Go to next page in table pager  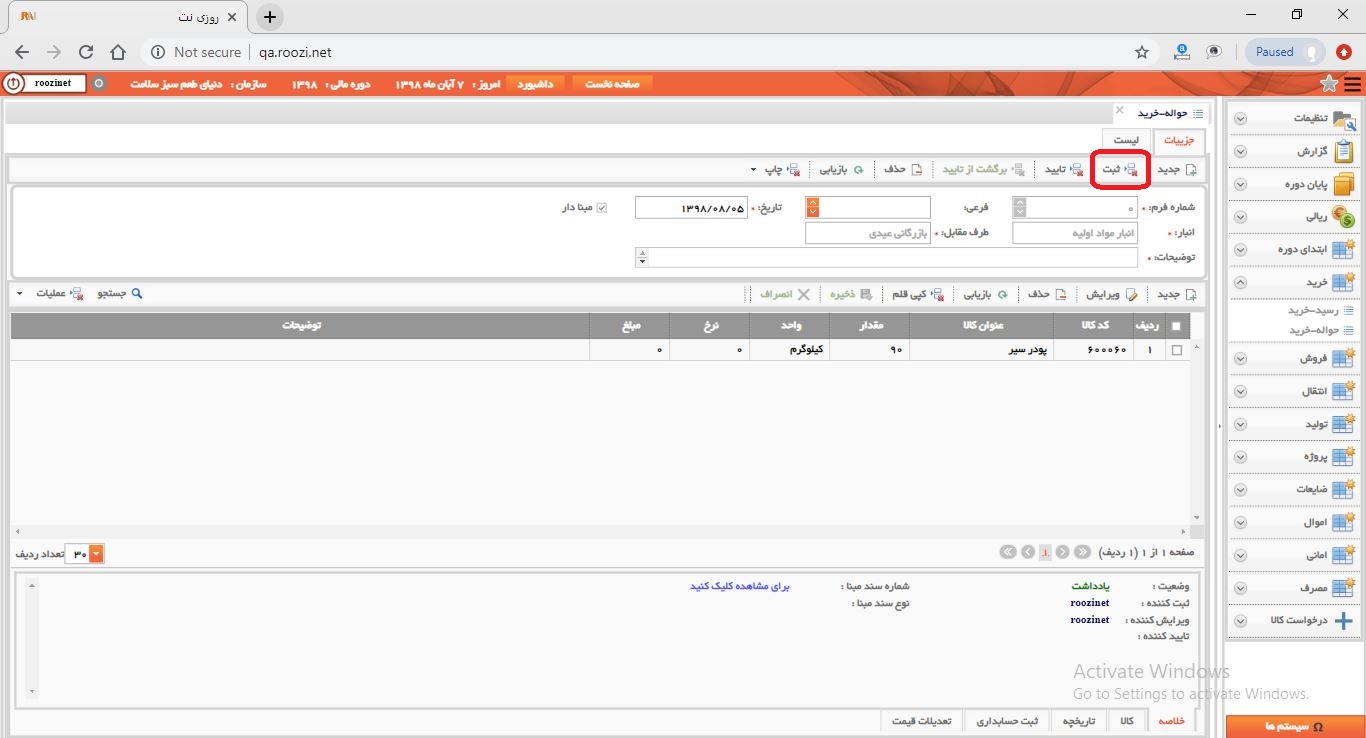click(x=1027, y=552)
